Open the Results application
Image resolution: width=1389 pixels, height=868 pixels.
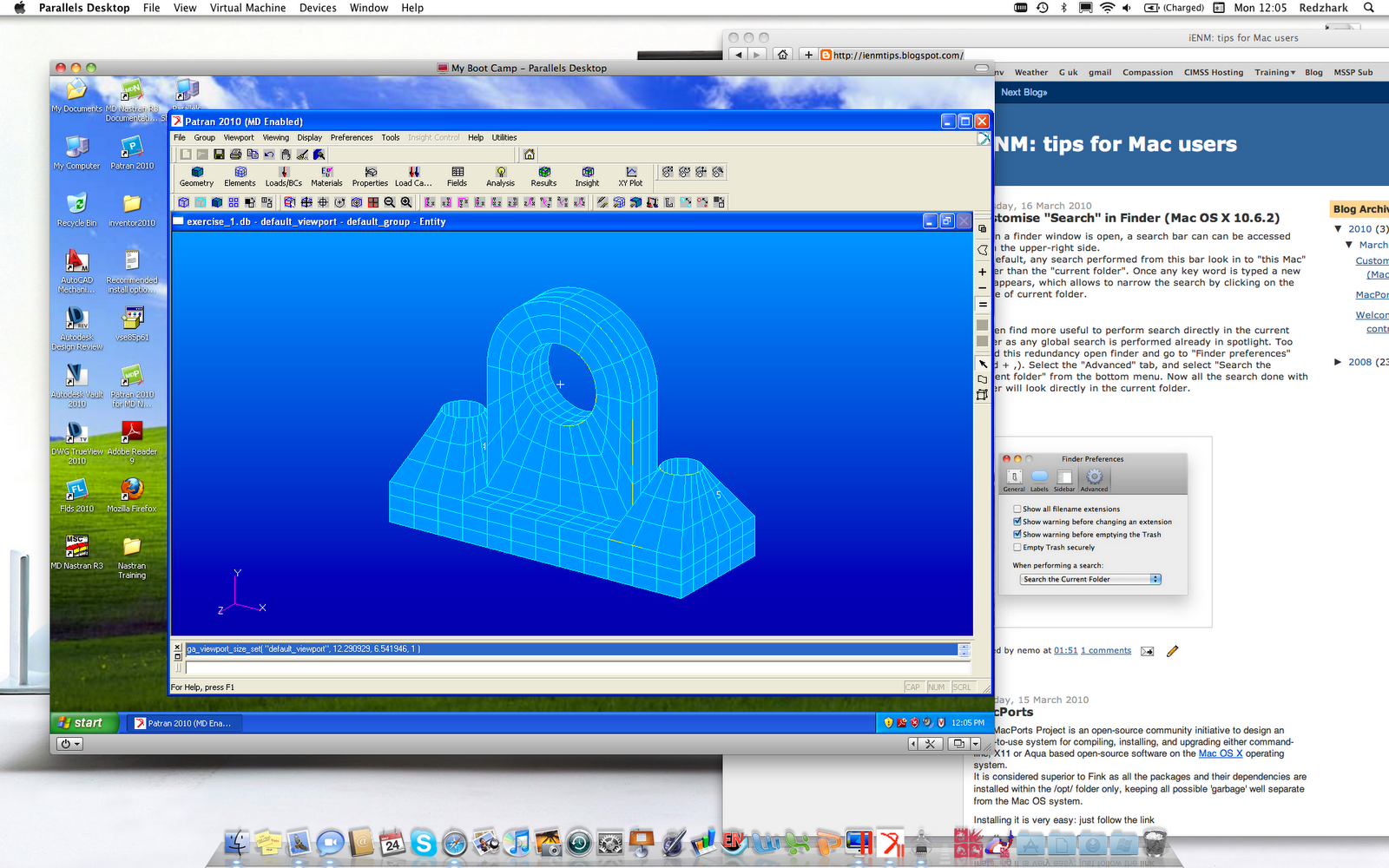click(544, 176)
